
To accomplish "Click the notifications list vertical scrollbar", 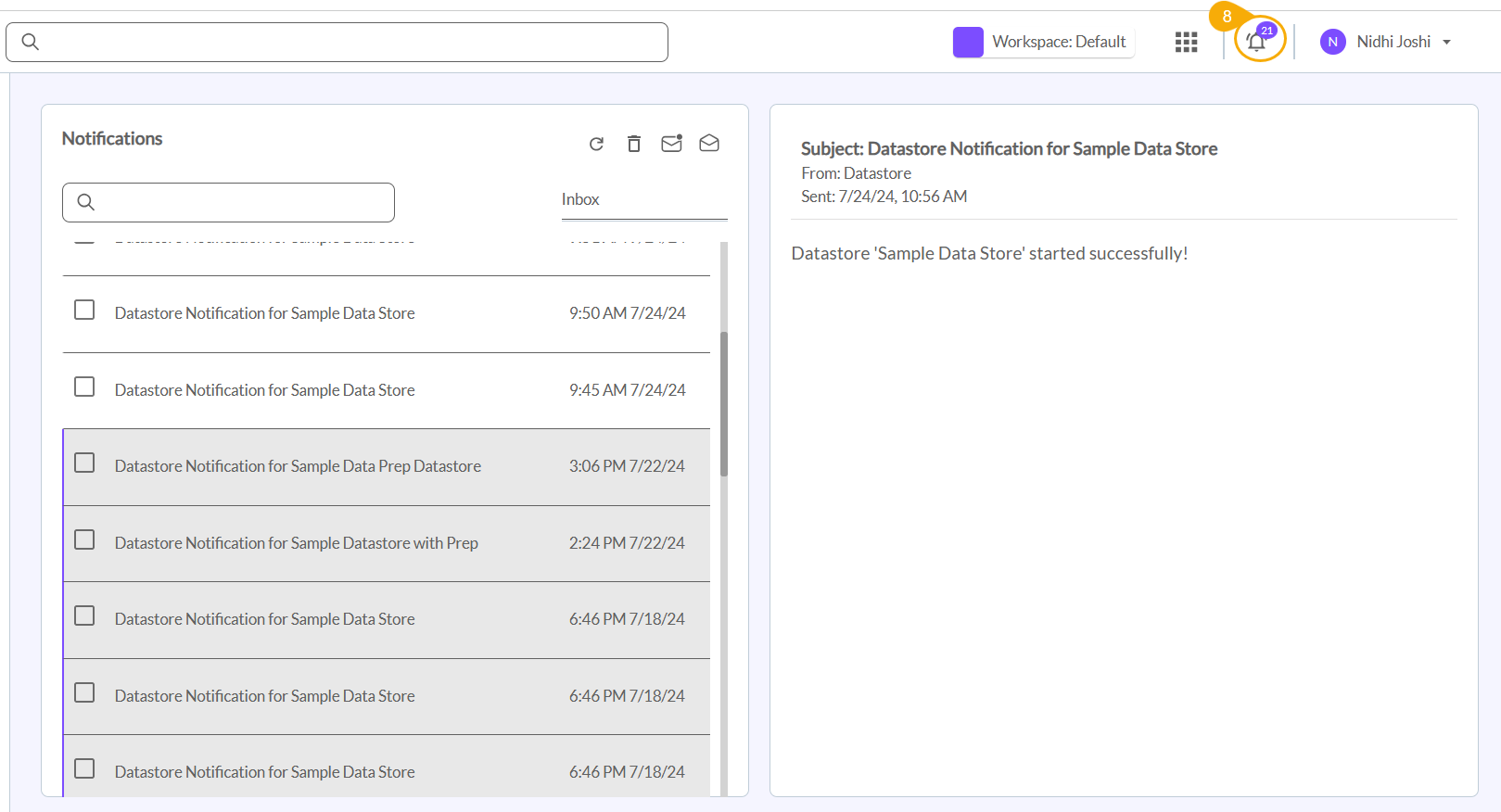I will click(724, 404).
